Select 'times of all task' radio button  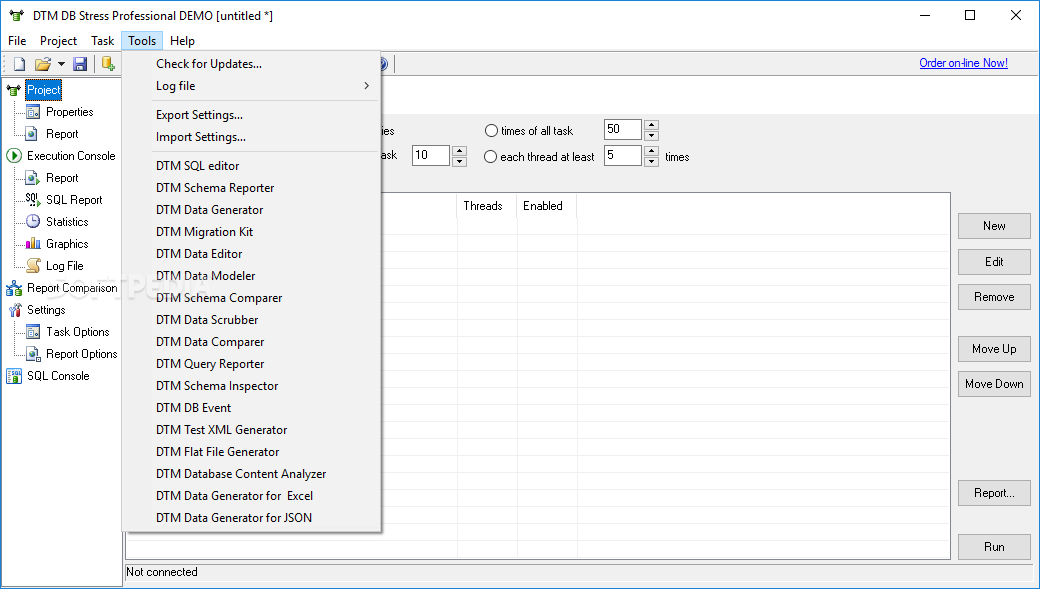(491, 131)
